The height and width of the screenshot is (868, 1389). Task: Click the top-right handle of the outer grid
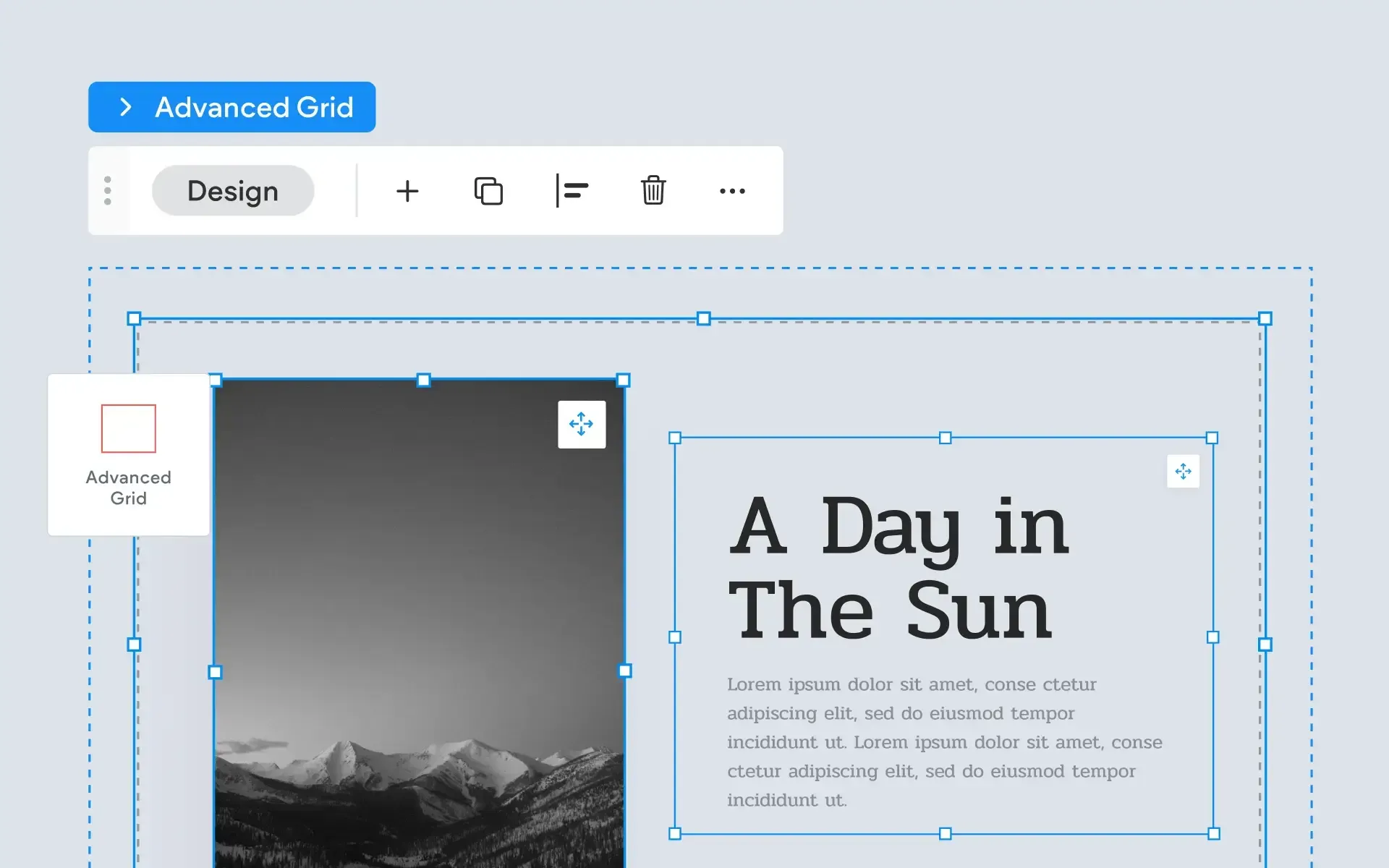1265,318
